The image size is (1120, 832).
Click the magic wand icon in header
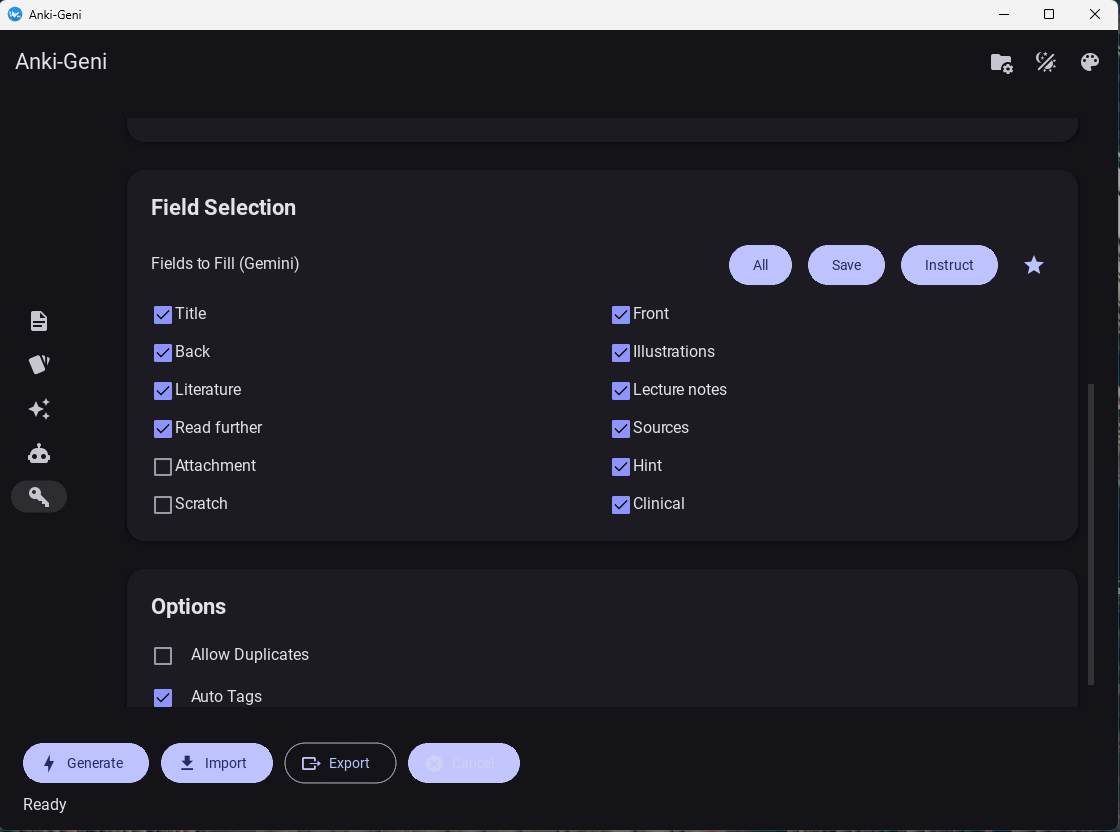1046,62
